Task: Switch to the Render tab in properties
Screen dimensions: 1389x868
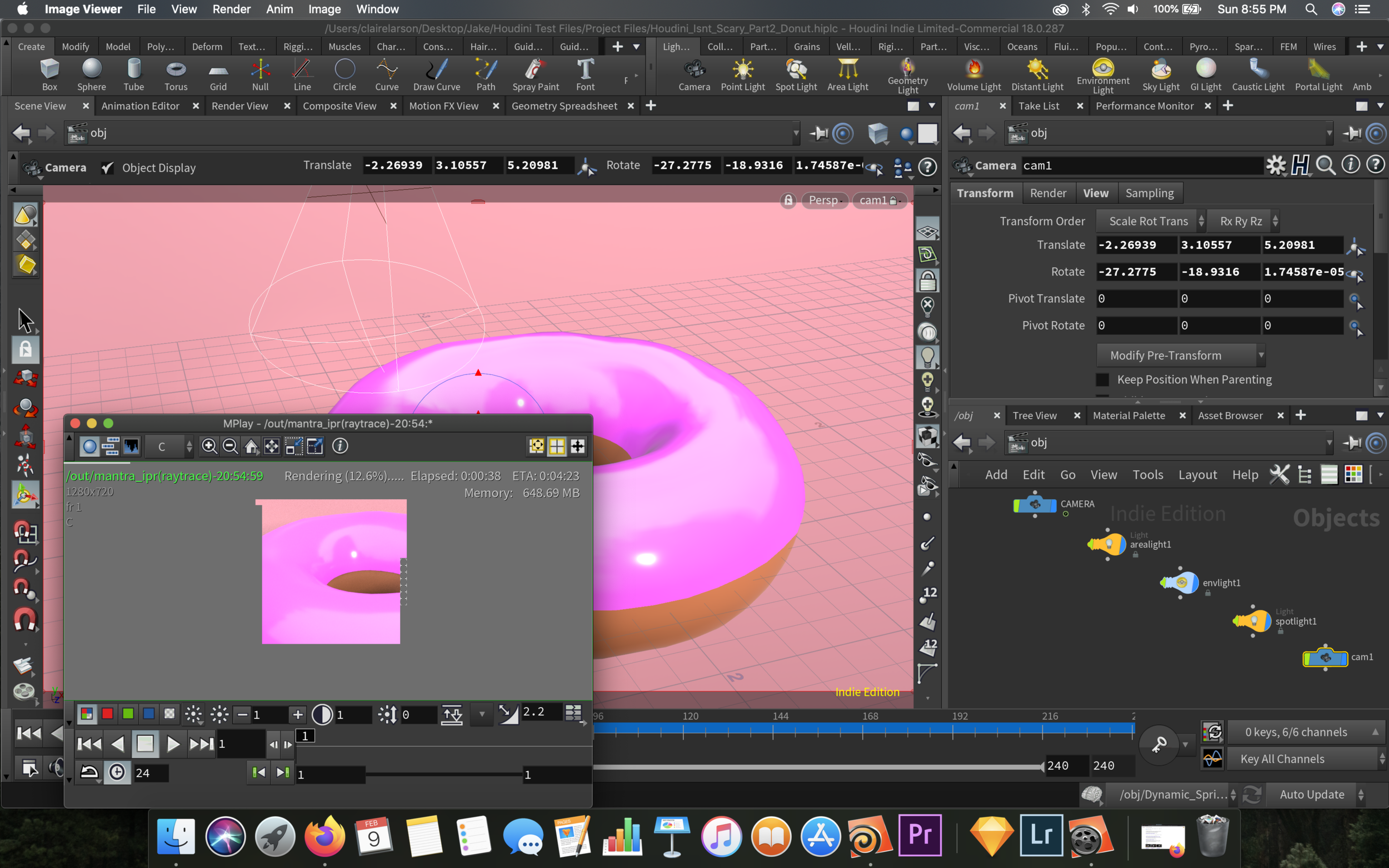Action: [1047, 192]
